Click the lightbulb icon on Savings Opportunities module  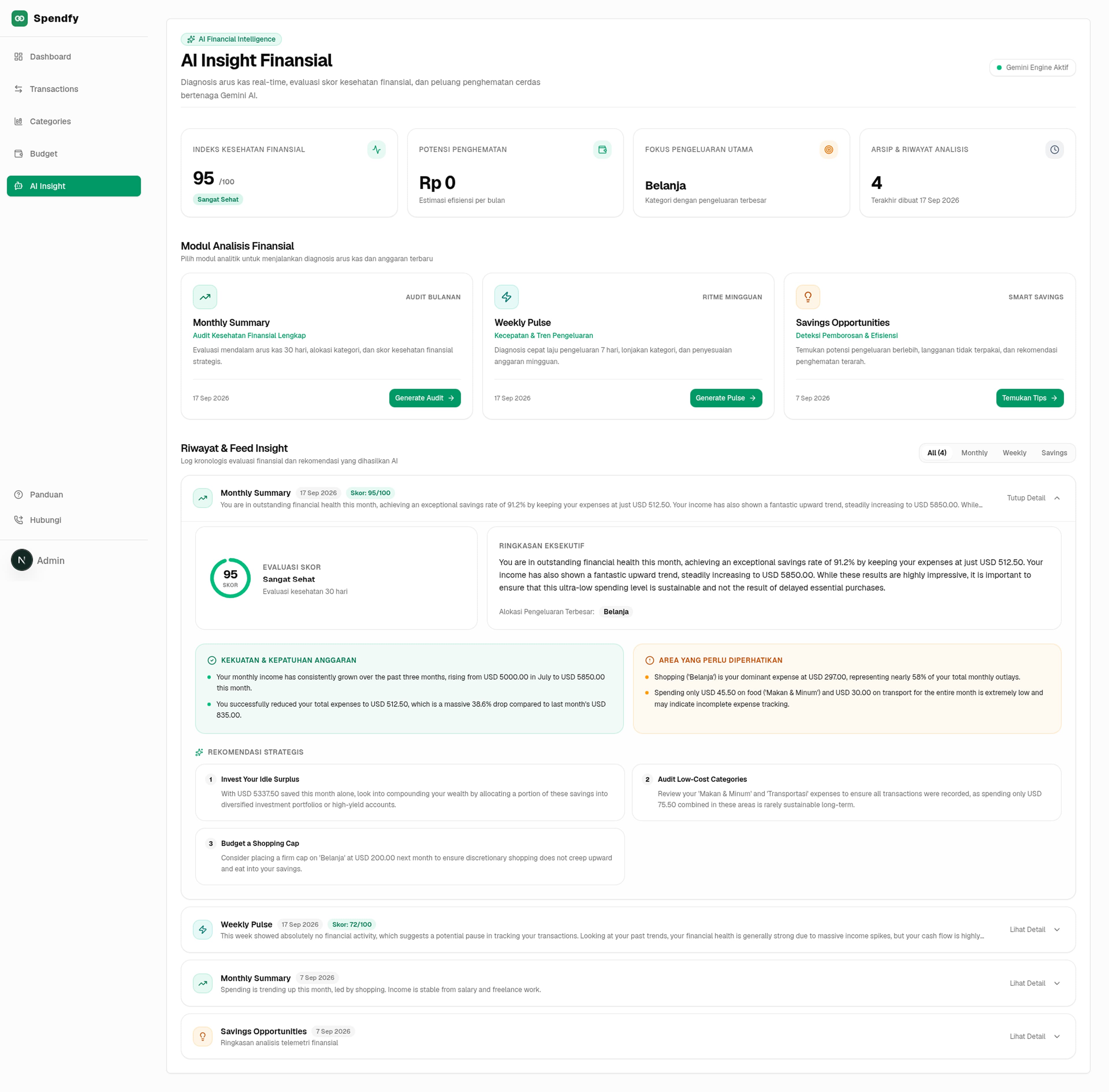click(x=808, y=297)
